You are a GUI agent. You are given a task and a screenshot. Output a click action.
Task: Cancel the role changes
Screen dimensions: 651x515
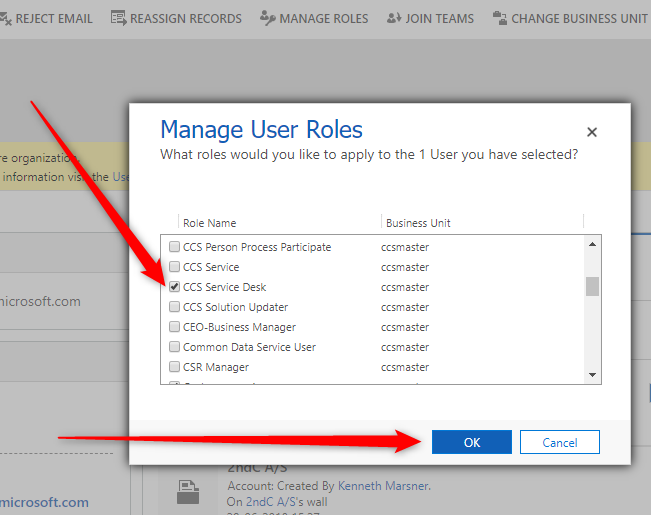click(560, 442)
